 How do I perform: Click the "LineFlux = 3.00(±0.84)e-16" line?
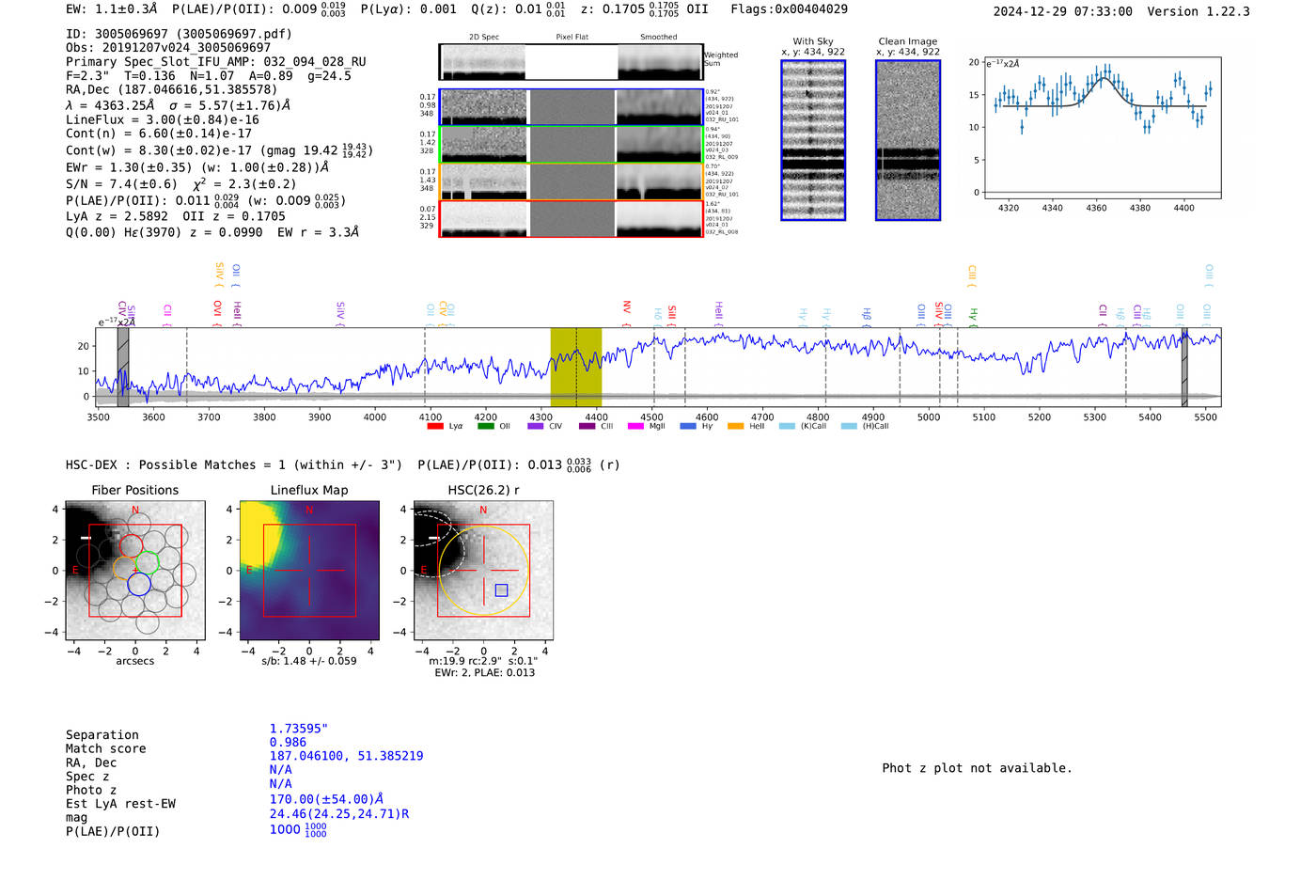click(163, 120)
